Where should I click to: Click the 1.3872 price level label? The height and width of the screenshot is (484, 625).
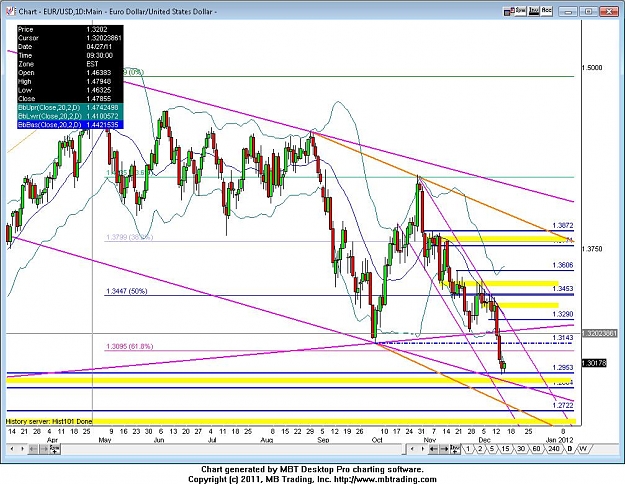(562, 226)
